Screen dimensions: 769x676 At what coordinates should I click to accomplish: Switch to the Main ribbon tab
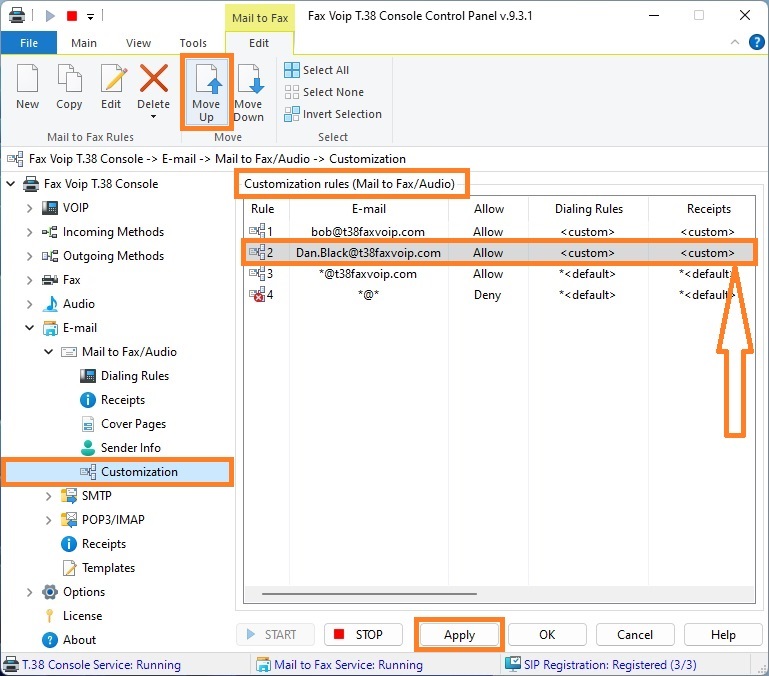point(84,43)
